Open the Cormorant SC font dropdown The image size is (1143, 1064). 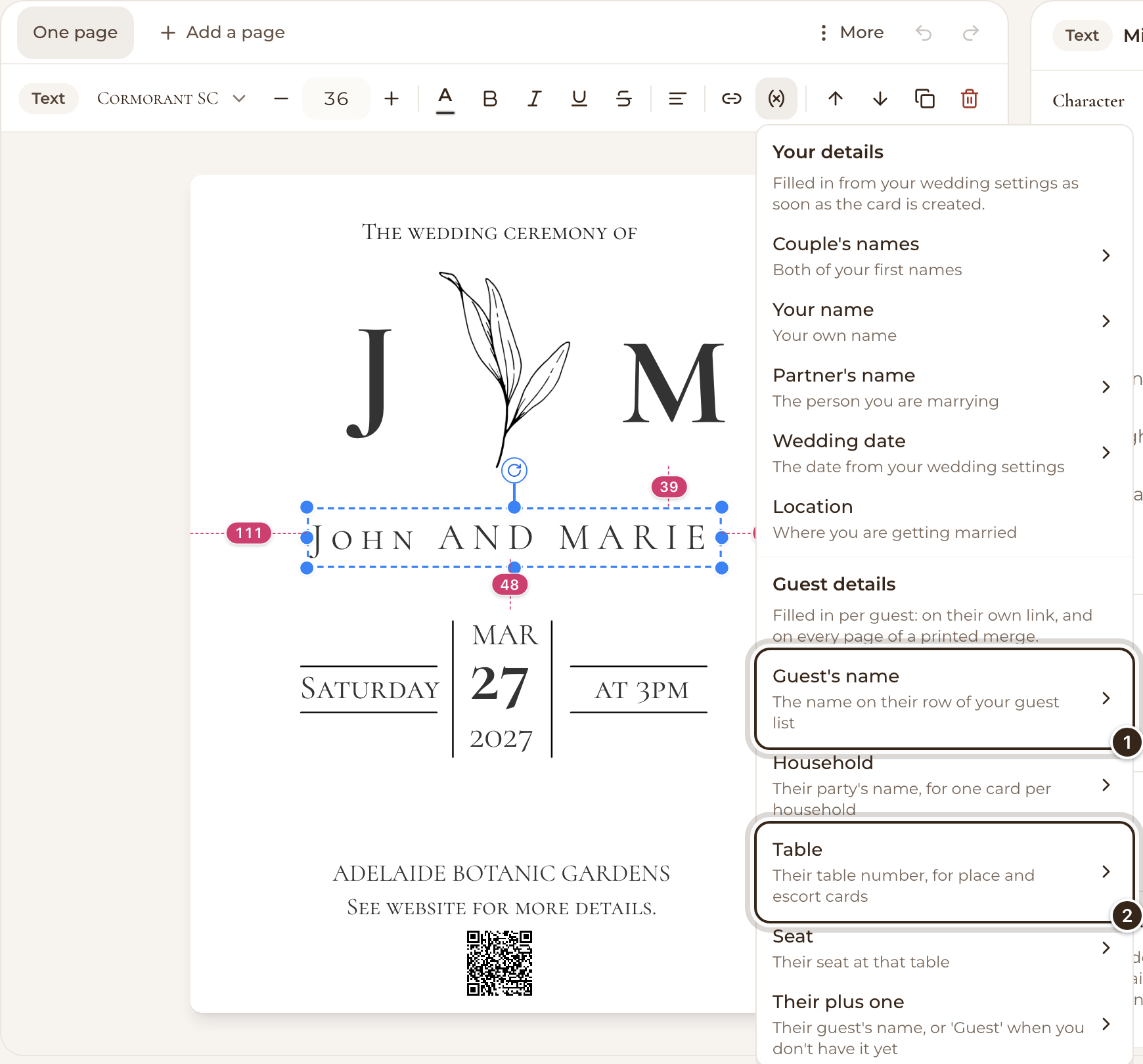pos(171,99)
